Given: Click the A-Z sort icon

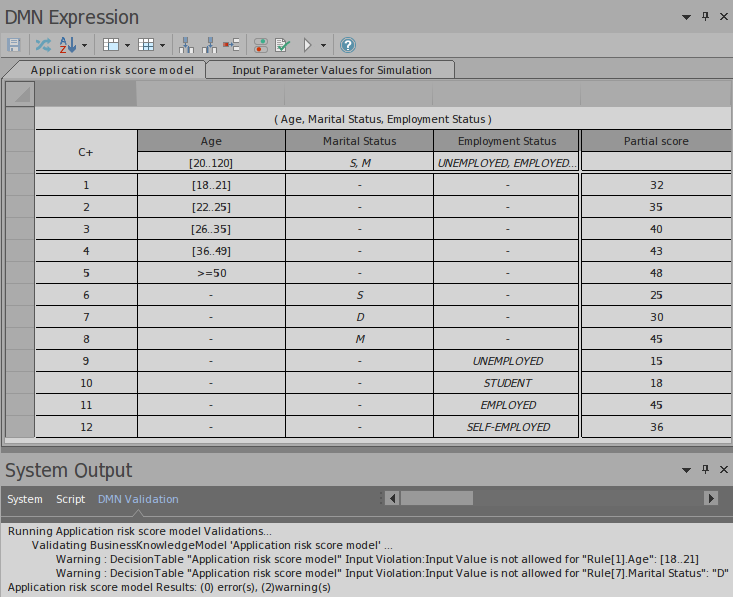Looking at the screenshot, I should tap(68, 45).
